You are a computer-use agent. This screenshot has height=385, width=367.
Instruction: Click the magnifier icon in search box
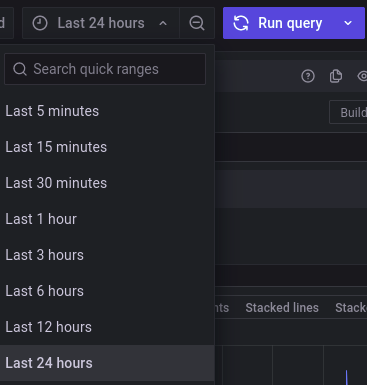coord(20,69)
